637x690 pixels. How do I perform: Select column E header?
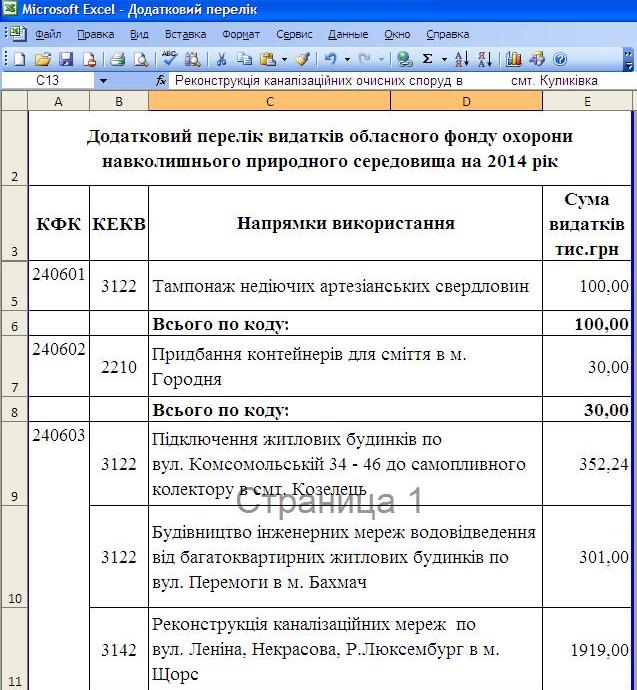(x=587, y=101)
